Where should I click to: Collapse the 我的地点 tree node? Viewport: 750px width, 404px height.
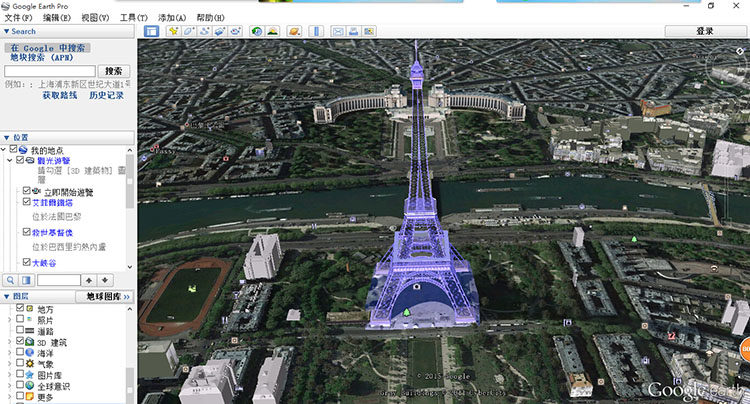tap(4, 150)
